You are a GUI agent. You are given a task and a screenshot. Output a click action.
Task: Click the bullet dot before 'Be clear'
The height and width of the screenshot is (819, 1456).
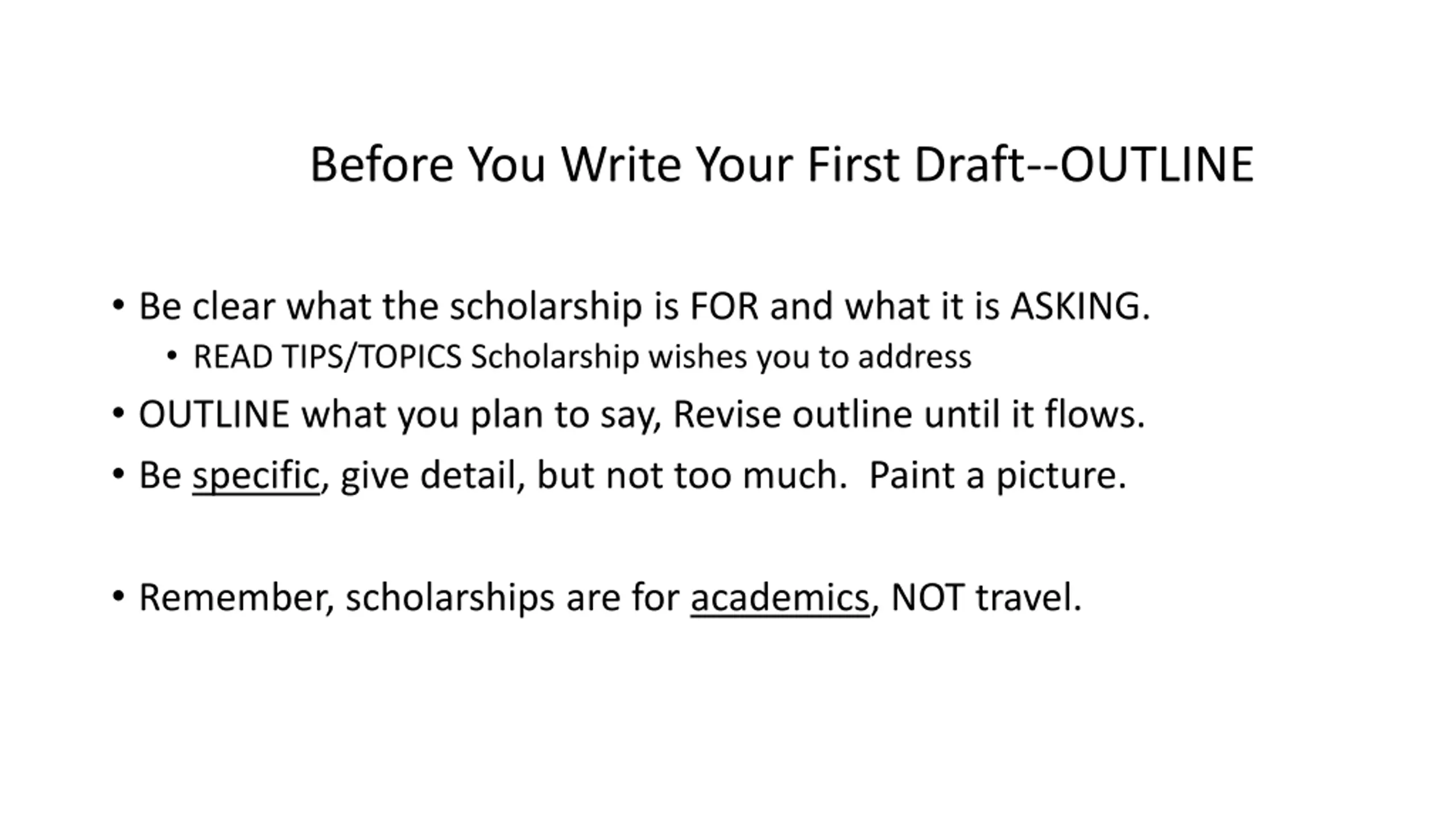click(x=118, y=305)
